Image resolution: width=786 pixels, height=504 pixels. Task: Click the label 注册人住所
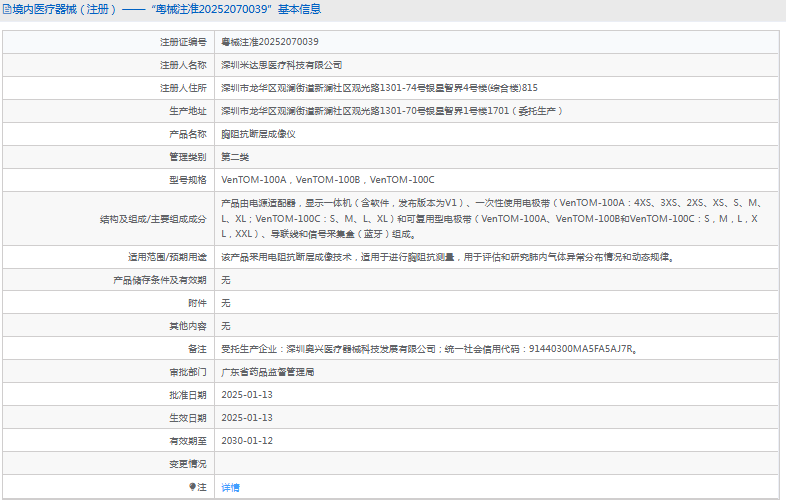coord(183,88)
